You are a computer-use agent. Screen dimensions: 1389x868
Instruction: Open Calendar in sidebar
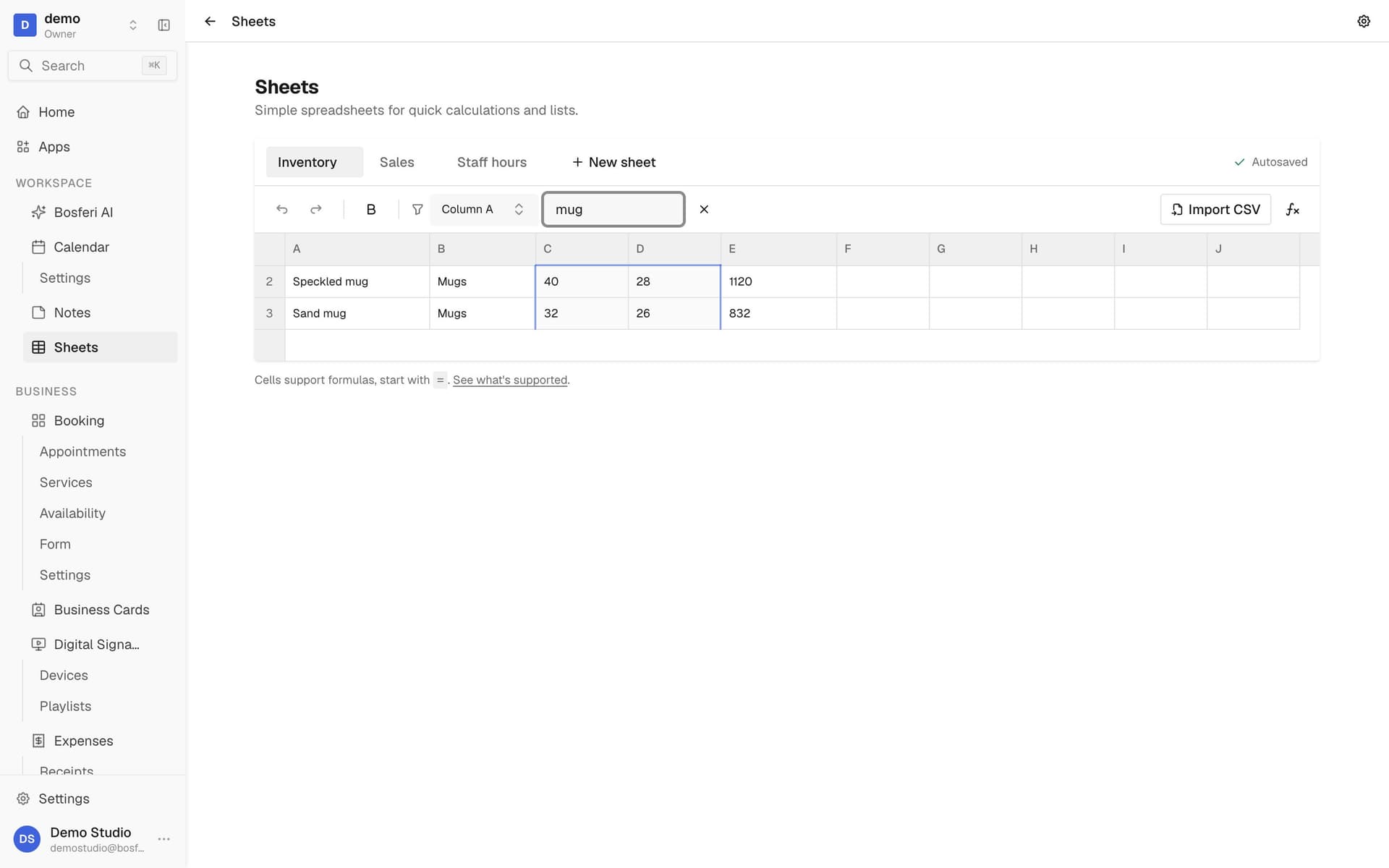[100, 247]
